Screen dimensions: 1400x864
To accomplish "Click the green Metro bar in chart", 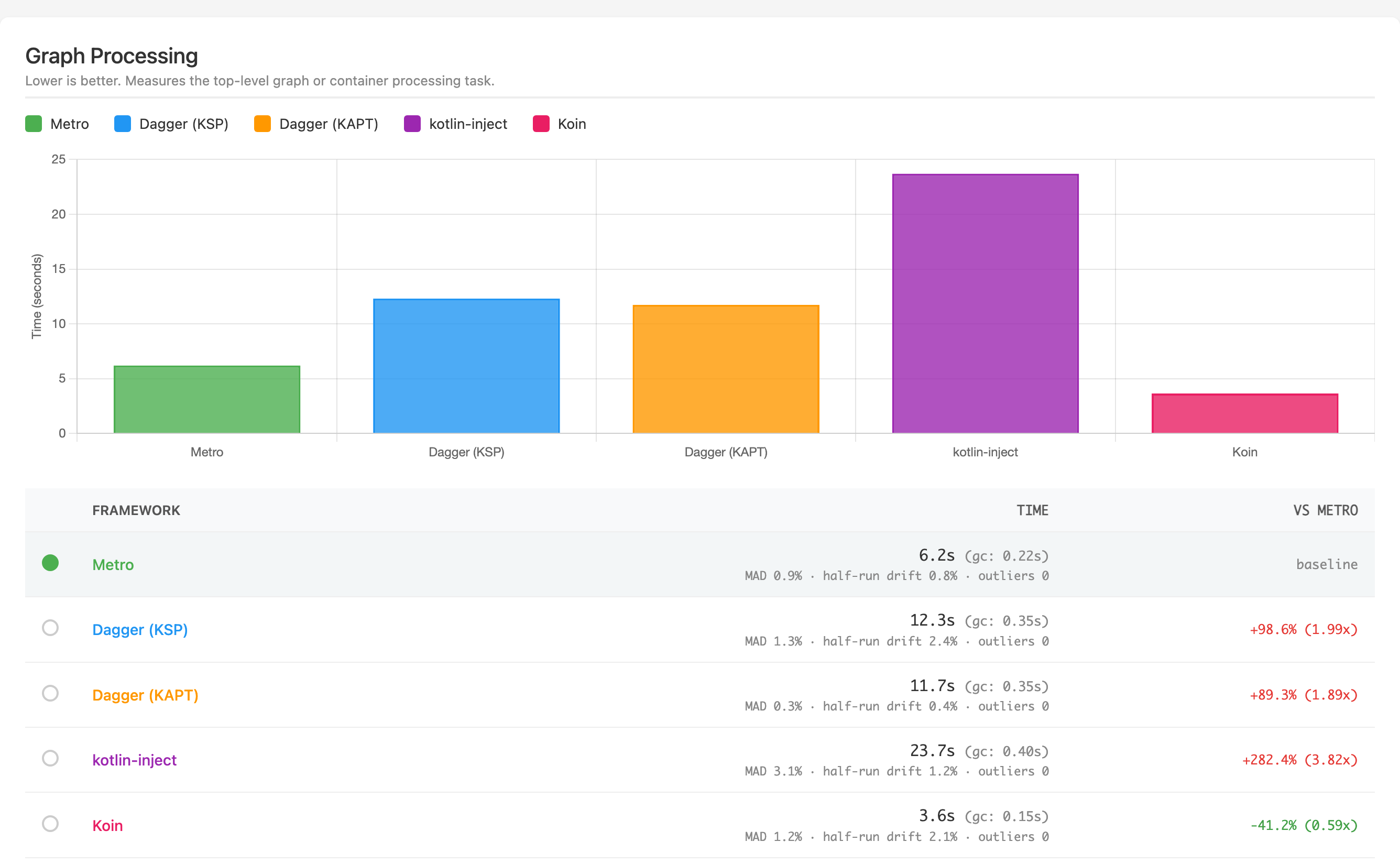I will click(x=207, y=399).
